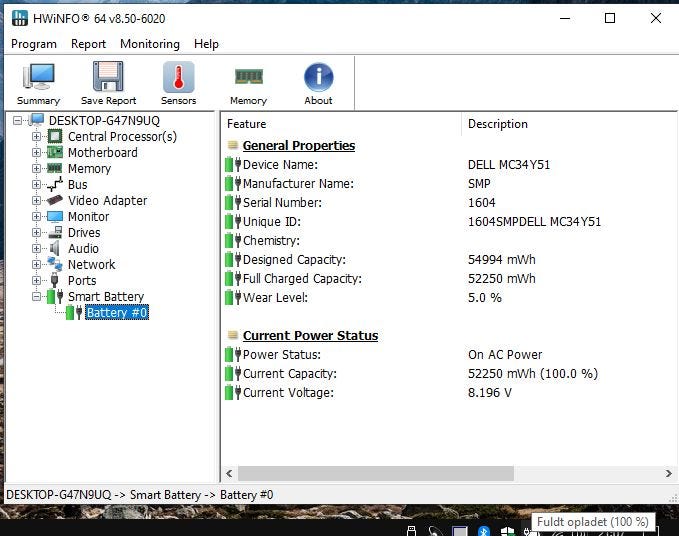The height and width of the screenshot is (536, 679).
Task: Open the Memory toolbar icon
Action: click(249, 77)
